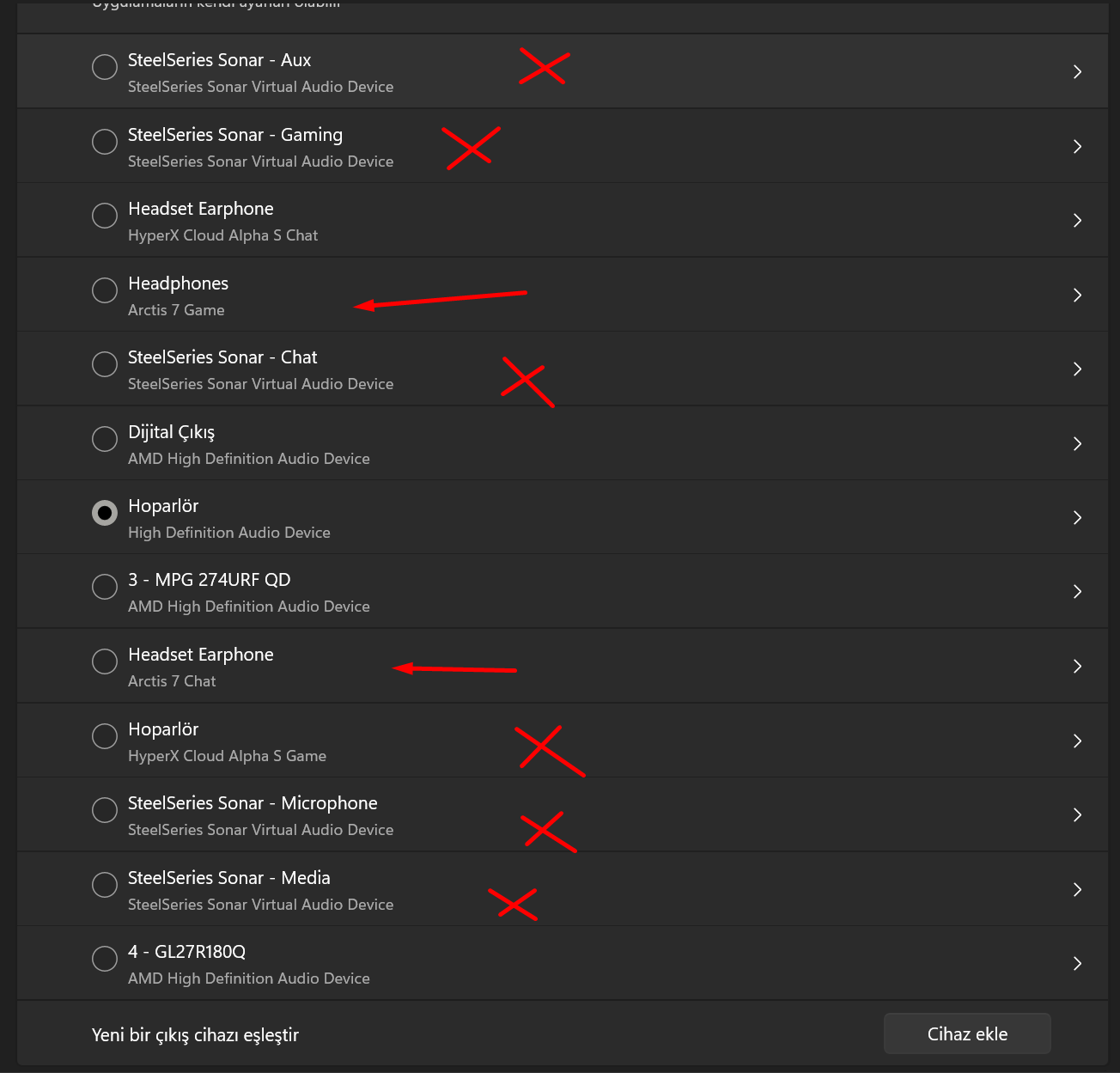Select Hoparlör High Definition Audio Device radio

105,513
